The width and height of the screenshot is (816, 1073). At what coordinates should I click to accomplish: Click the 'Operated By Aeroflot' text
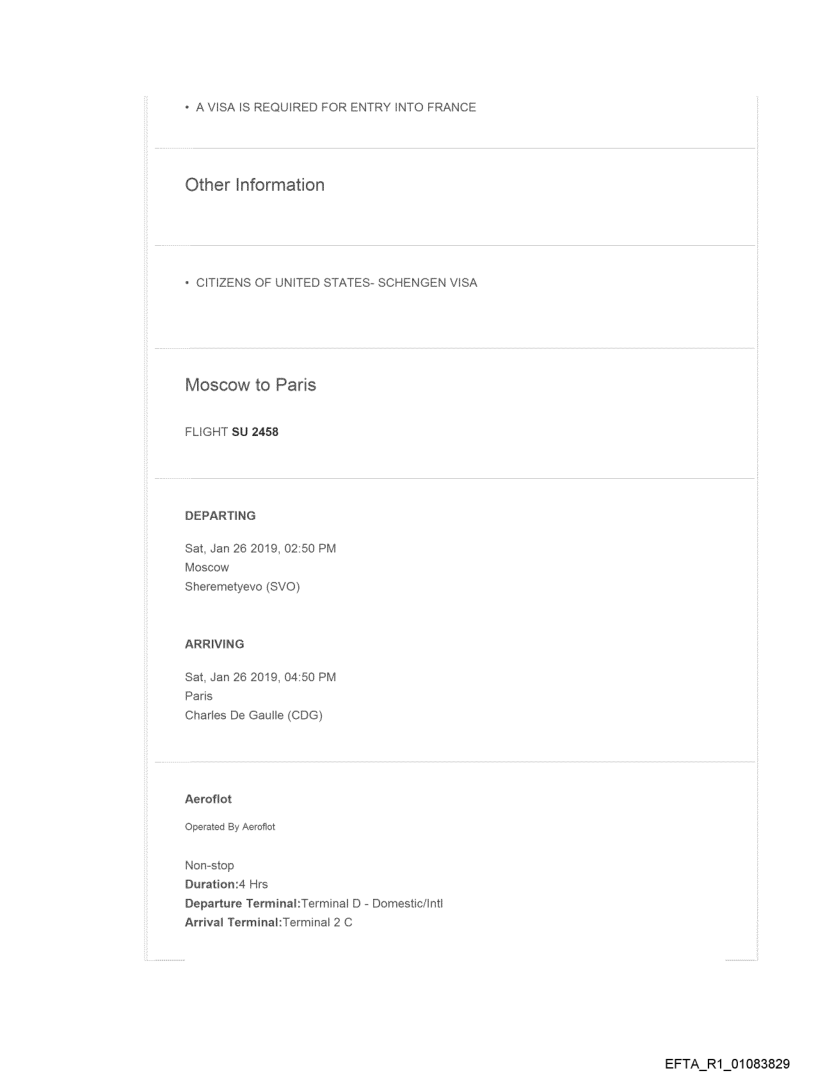(230, 827)
